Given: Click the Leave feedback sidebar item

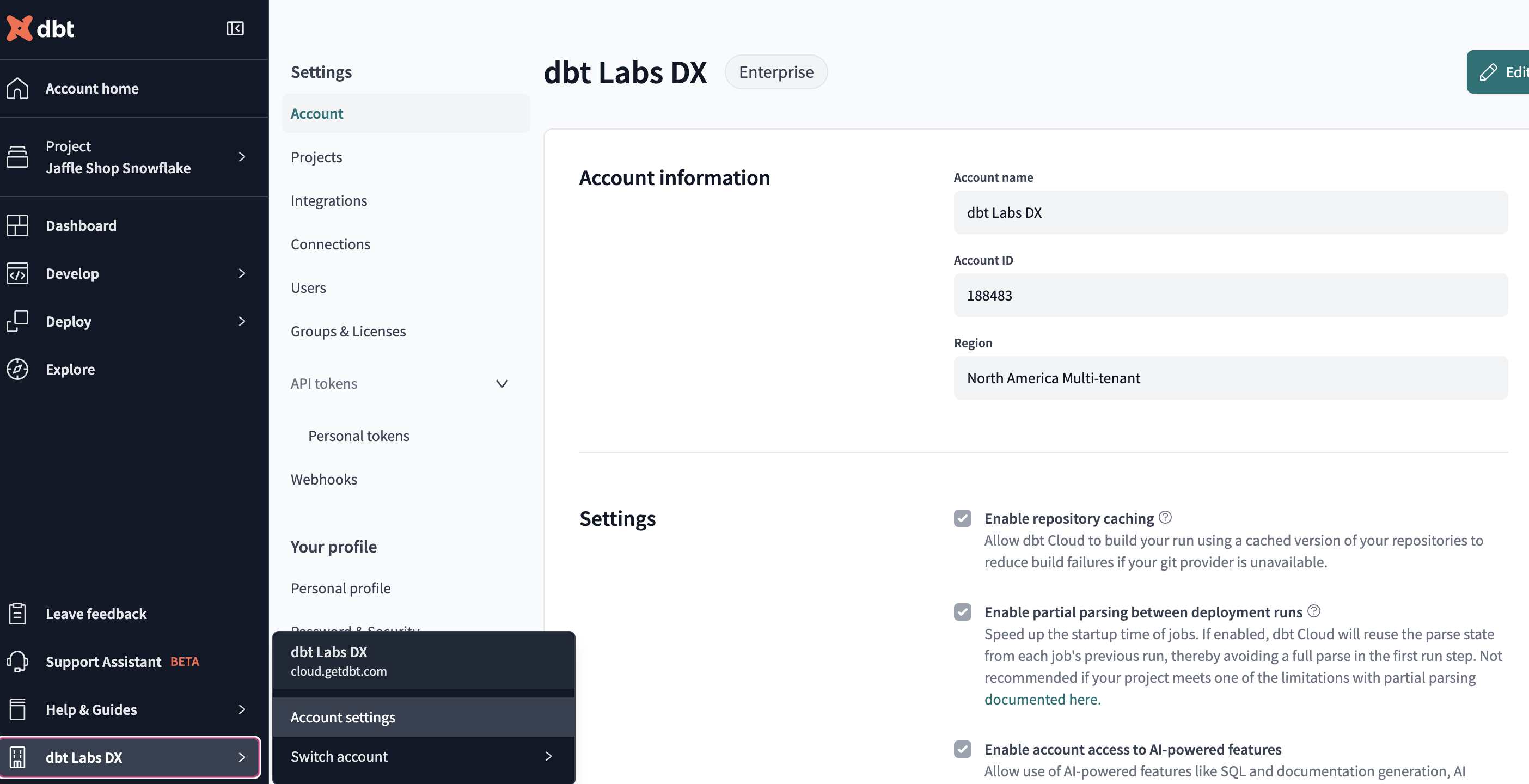Looking at the screenshot, I should click(95, 613).
